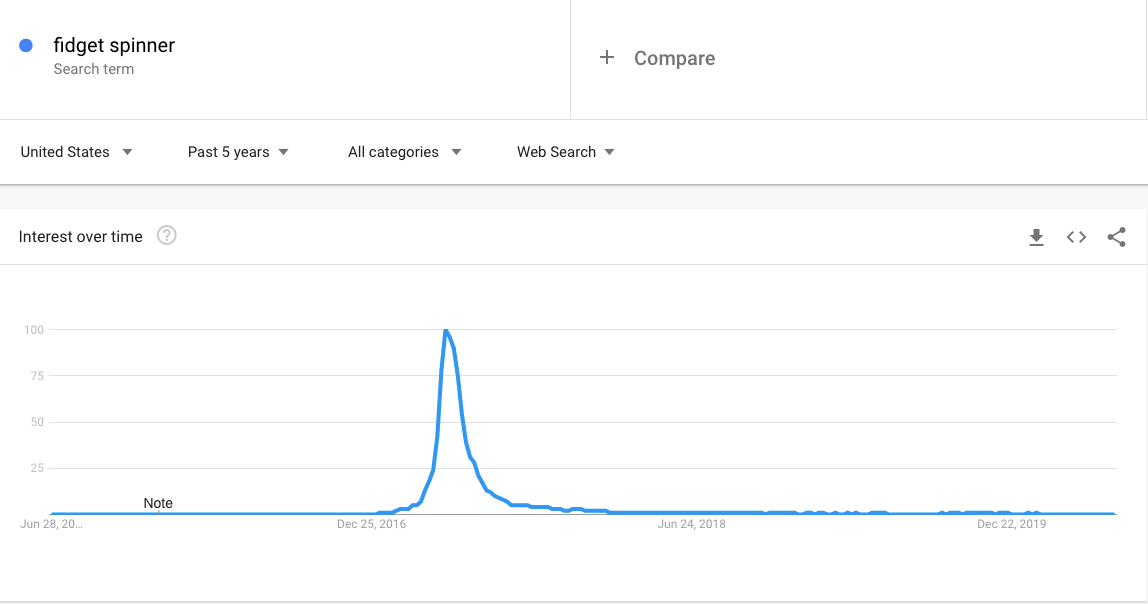Download the chart data as CSV

1037,237
